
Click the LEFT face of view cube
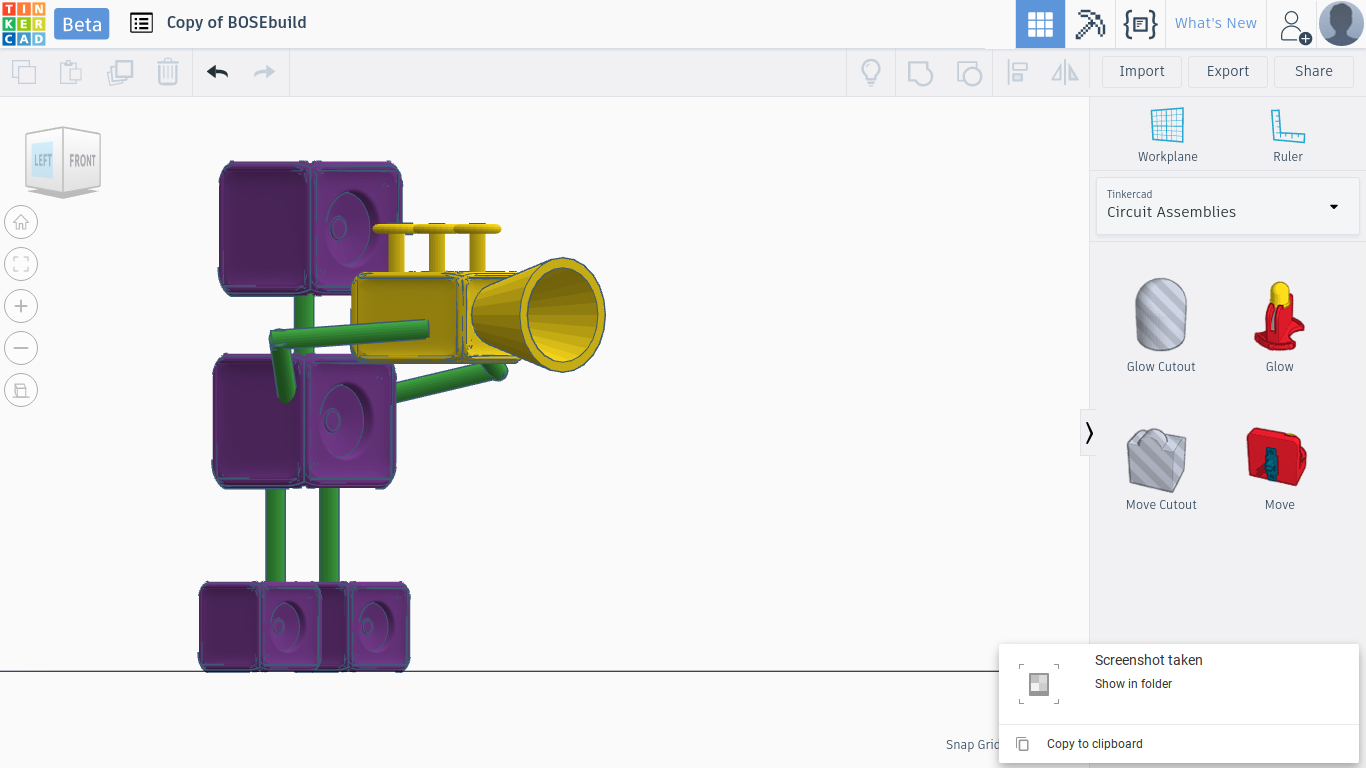click(x=43, y=160)
